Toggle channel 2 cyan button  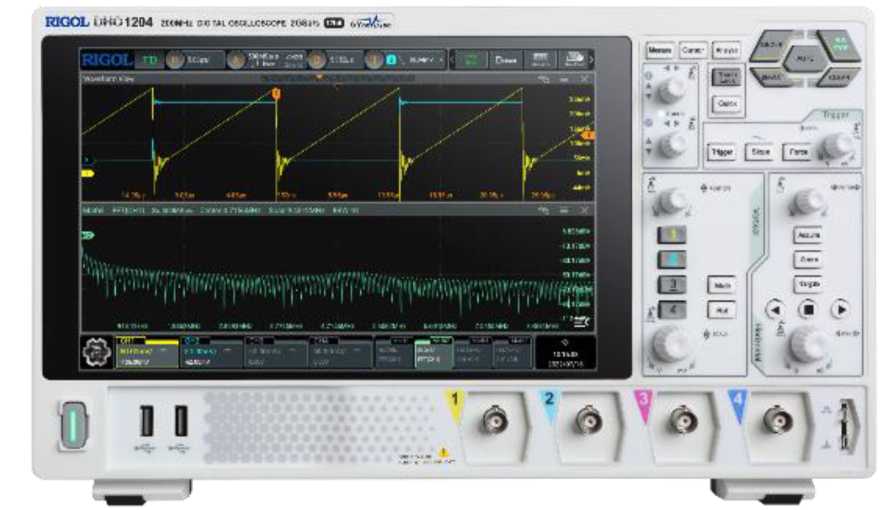(x=673, y=259)
